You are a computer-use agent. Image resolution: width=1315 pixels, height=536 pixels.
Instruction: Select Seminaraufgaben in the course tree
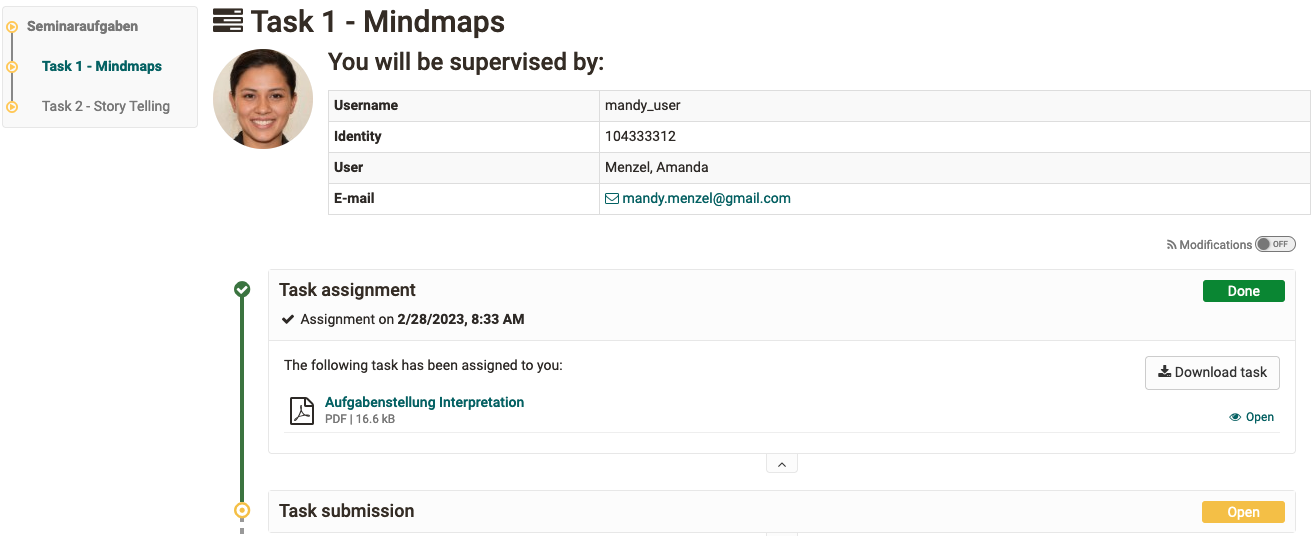[x=82, y=26]
